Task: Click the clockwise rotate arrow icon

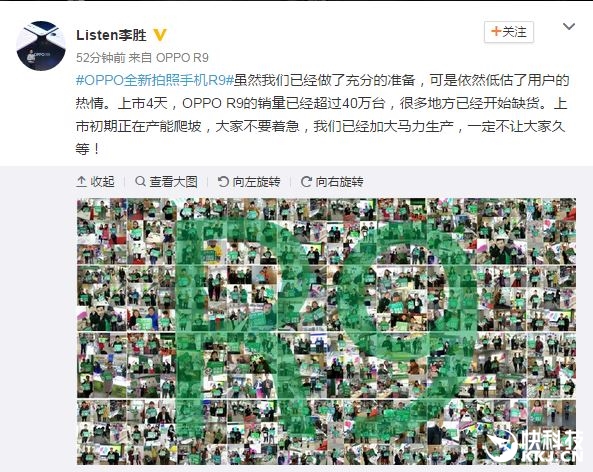Action: [x=306, y=182]
